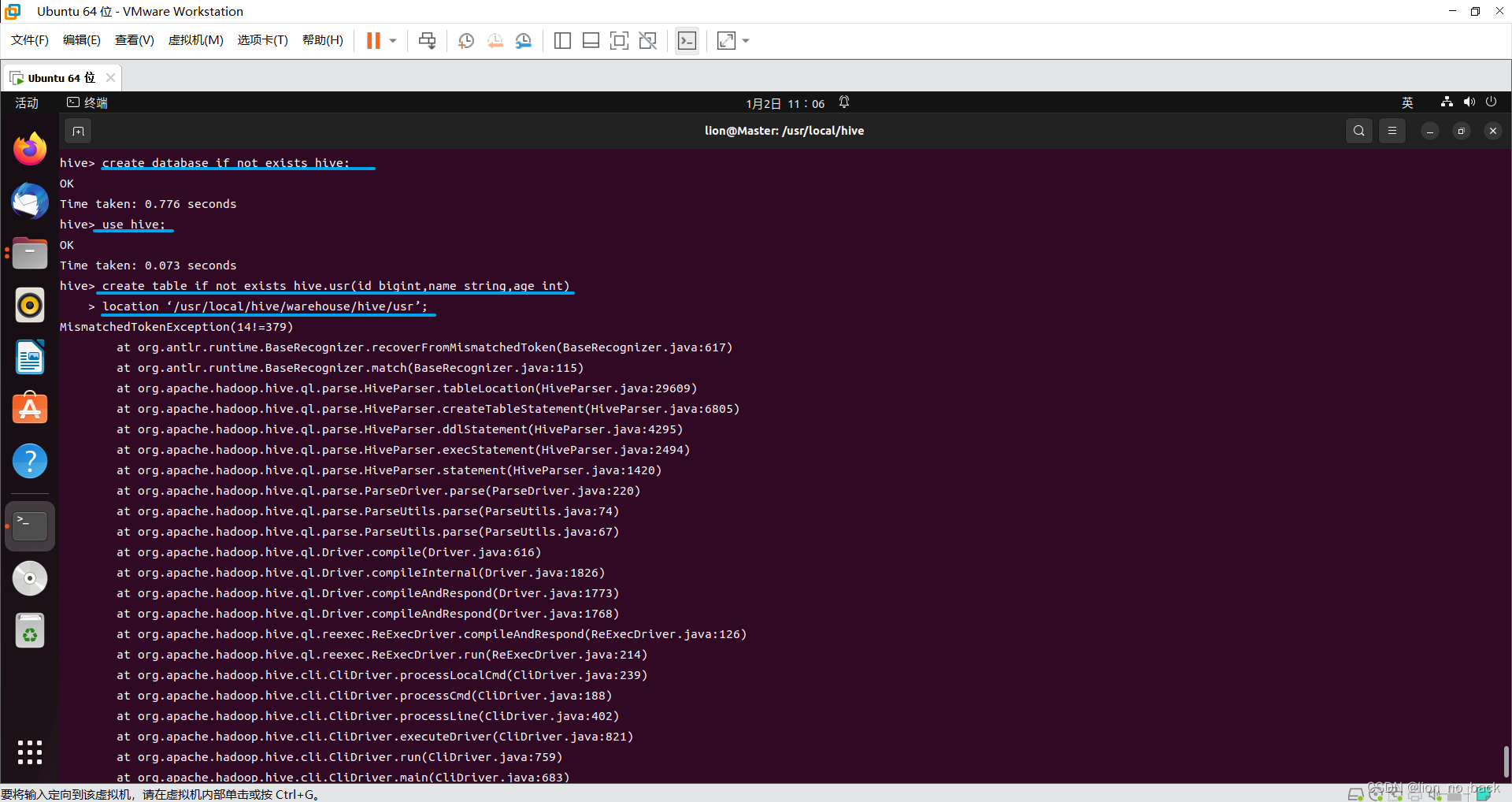Open the clock showing 1月2日 11:06
This screenshot has width=1512, height=802.
[x=785, y=103]
